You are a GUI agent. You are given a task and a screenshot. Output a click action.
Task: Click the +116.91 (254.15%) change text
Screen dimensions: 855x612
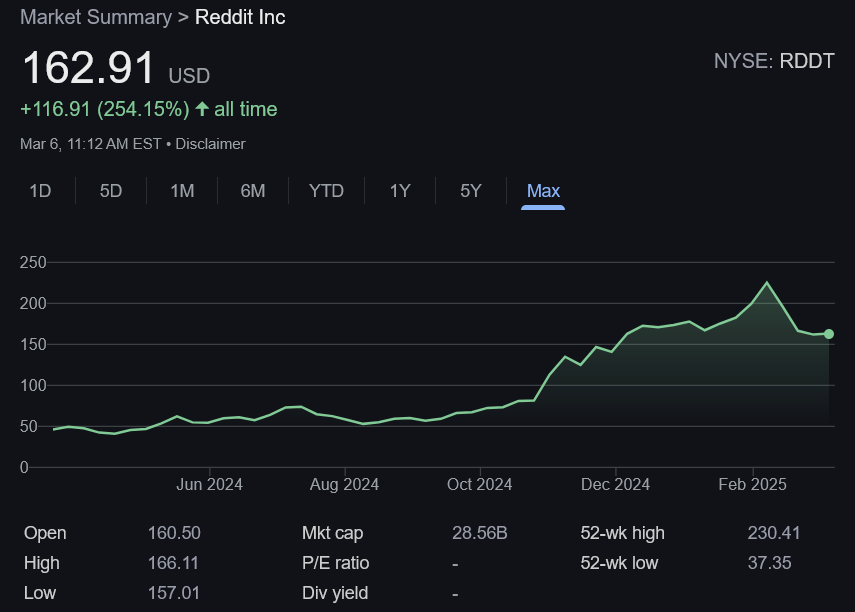pyautogui.click(x=105, y=109)
